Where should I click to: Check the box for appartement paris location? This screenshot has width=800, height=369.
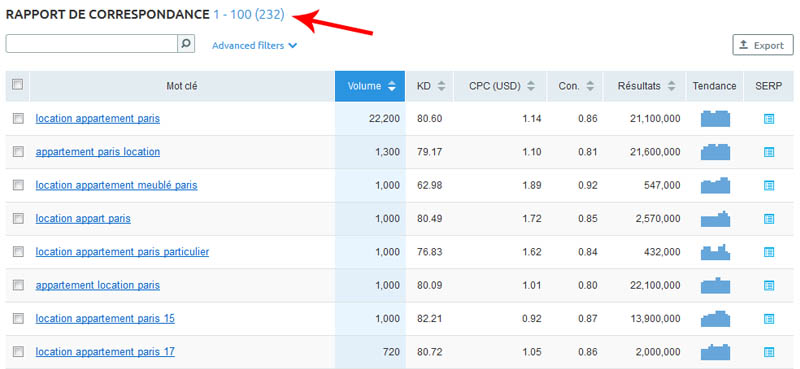18,152
